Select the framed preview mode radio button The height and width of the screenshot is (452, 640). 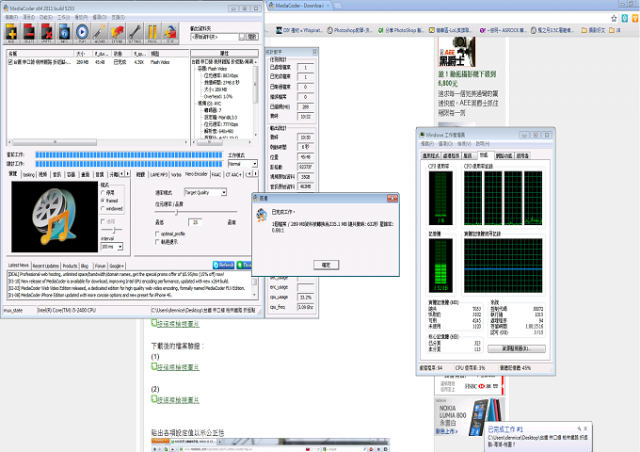pos(103,200)
